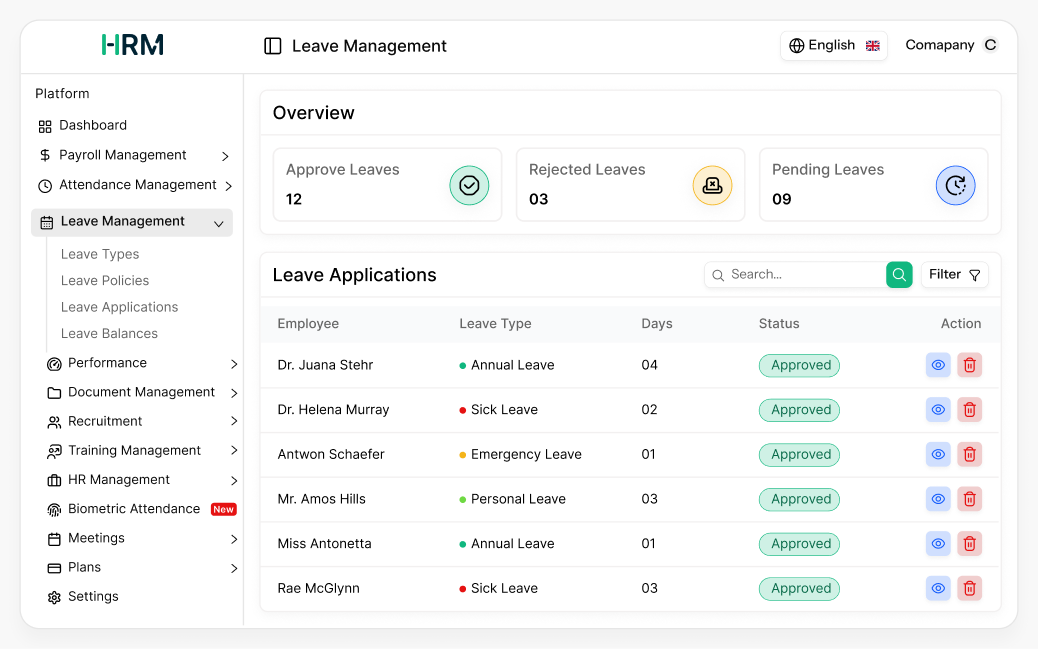Open the Filter options

[955, 274]
